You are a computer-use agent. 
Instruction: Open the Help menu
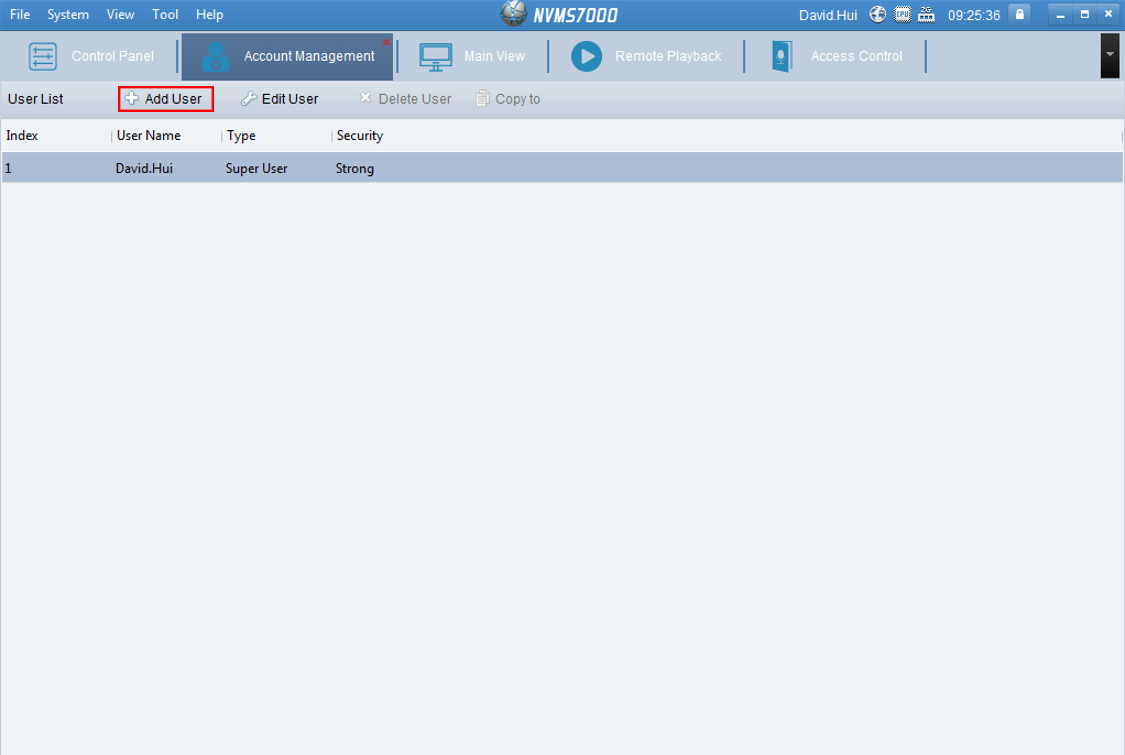click(210, 14)
